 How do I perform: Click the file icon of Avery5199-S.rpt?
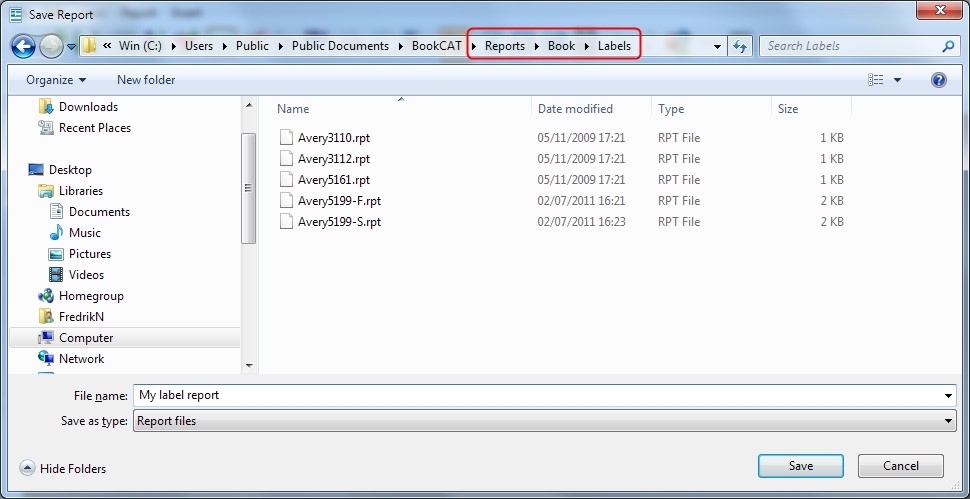[286, 222]
